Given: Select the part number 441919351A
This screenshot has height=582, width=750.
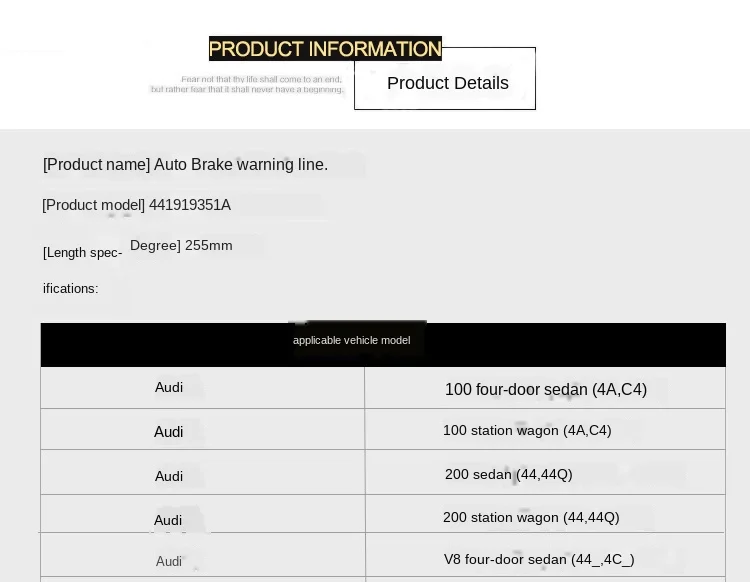Looking at the screenshot, I should tap(190, 205).
